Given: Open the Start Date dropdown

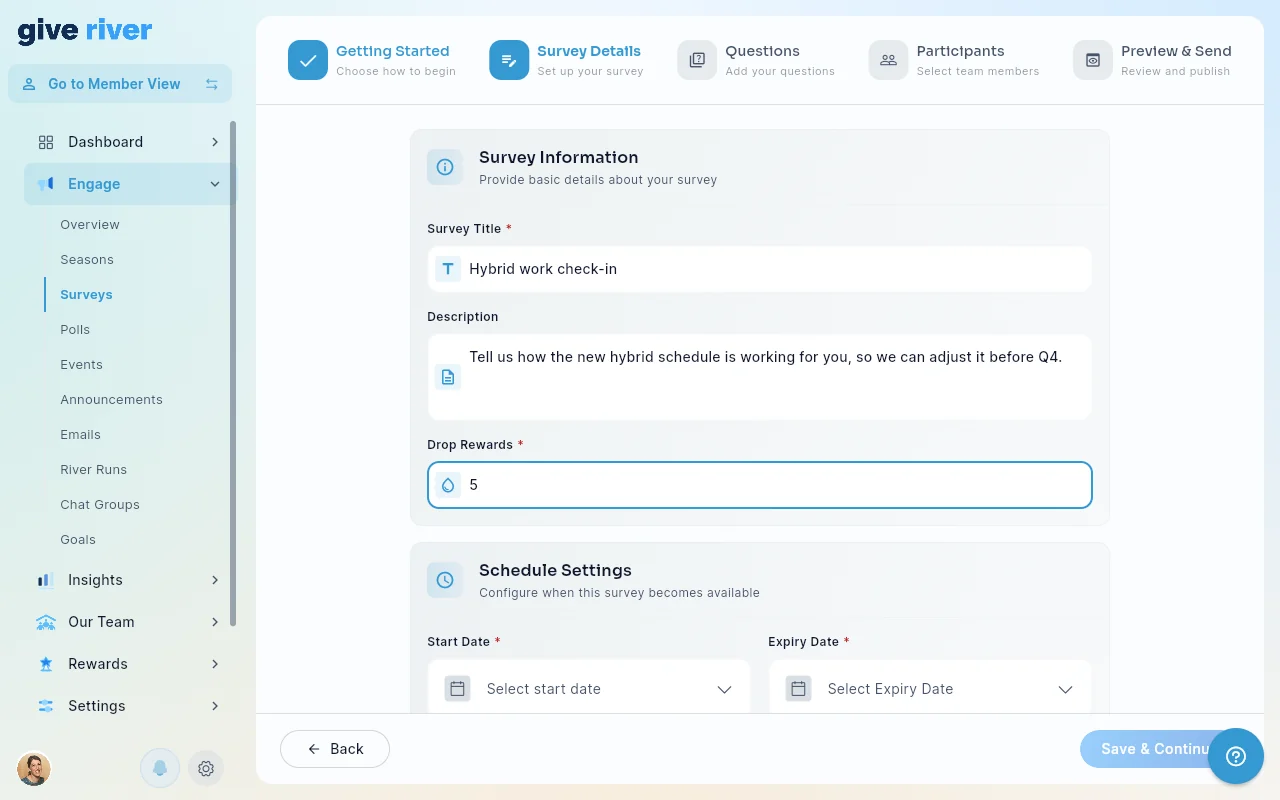Looking at the screenshot, I should (589, 688).
